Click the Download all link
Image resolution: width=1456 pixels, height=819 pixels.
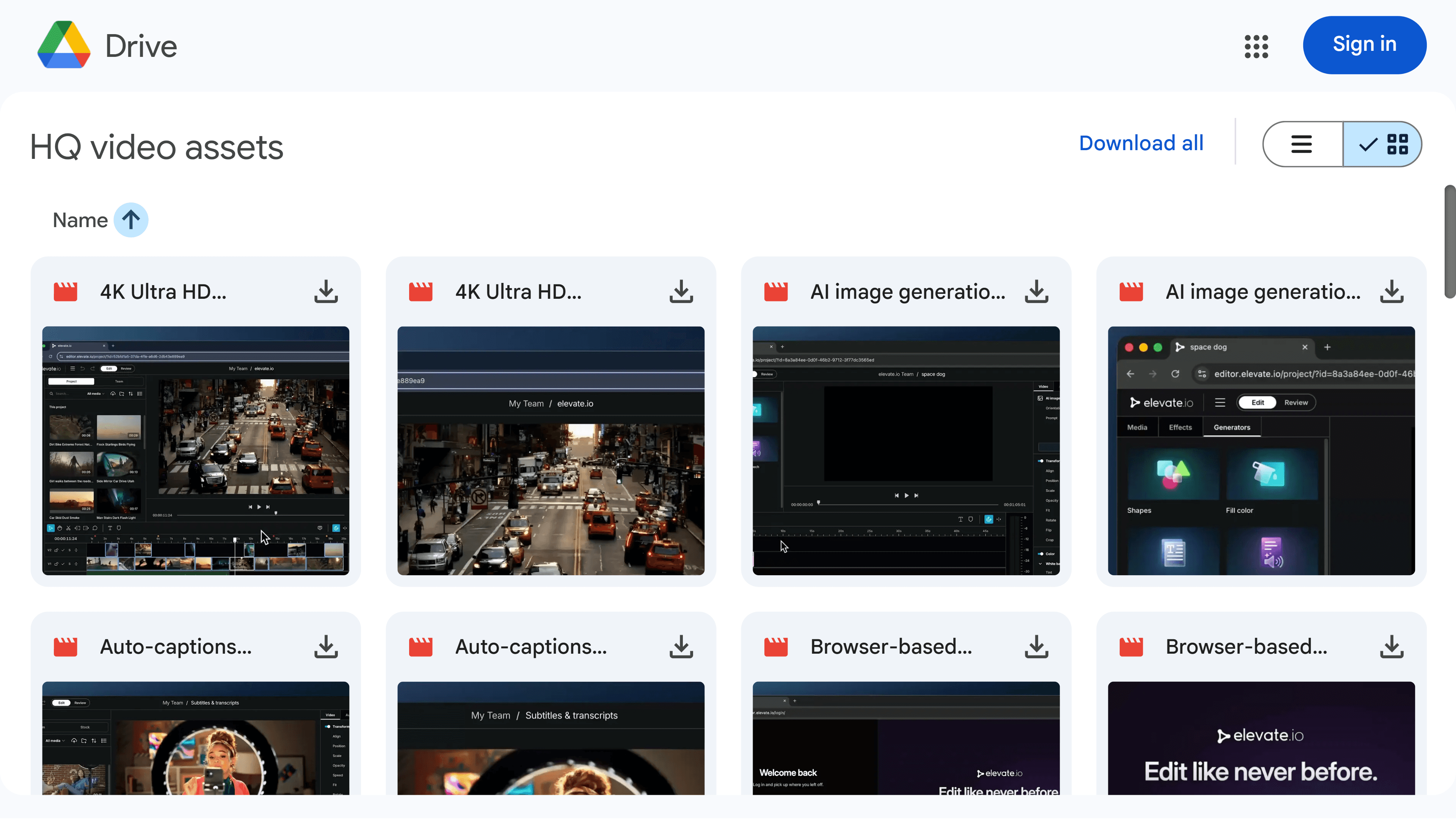[x=1141, y=143]
